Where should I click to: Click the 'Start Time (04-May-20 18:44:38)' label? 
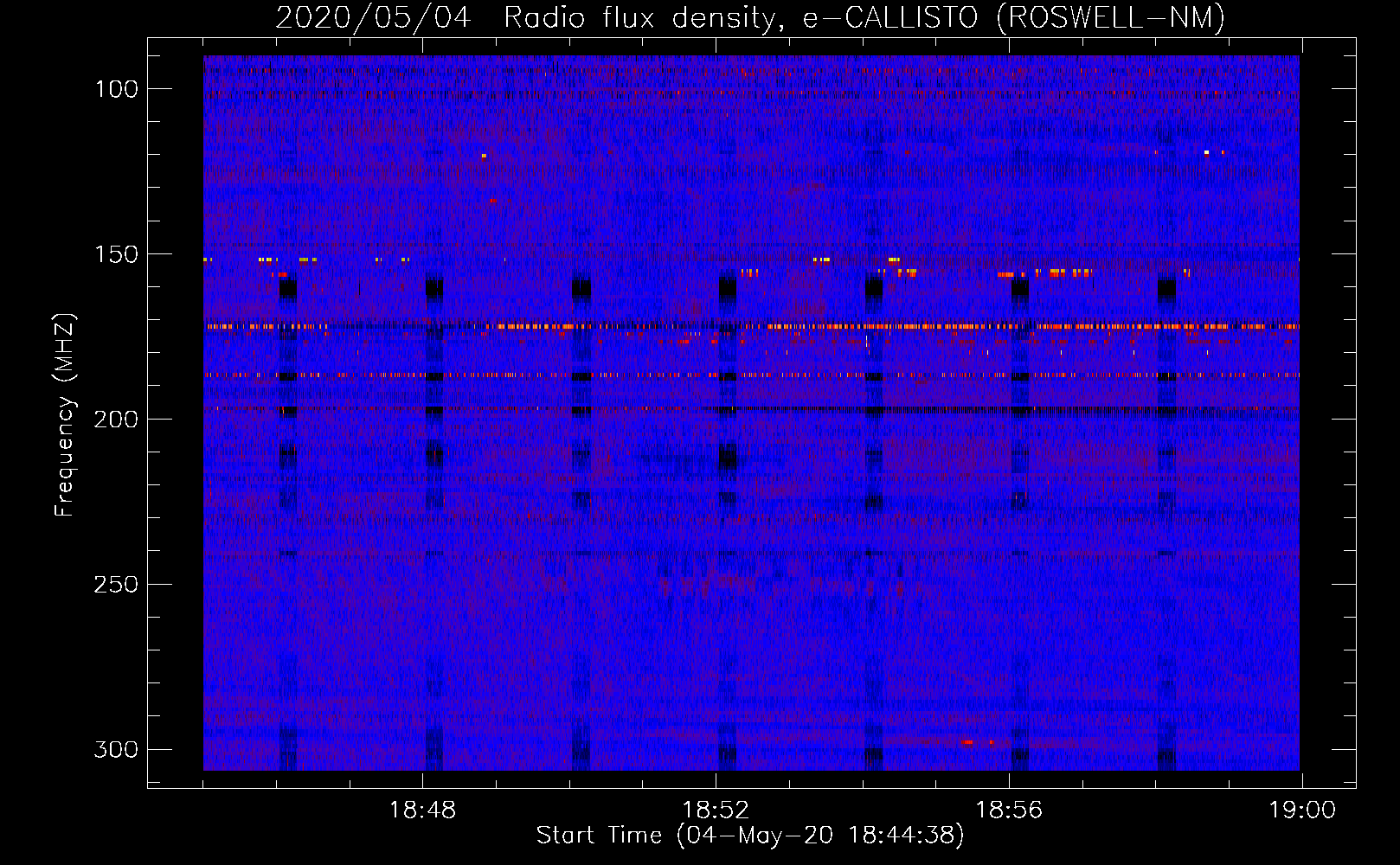click(750, 836)
